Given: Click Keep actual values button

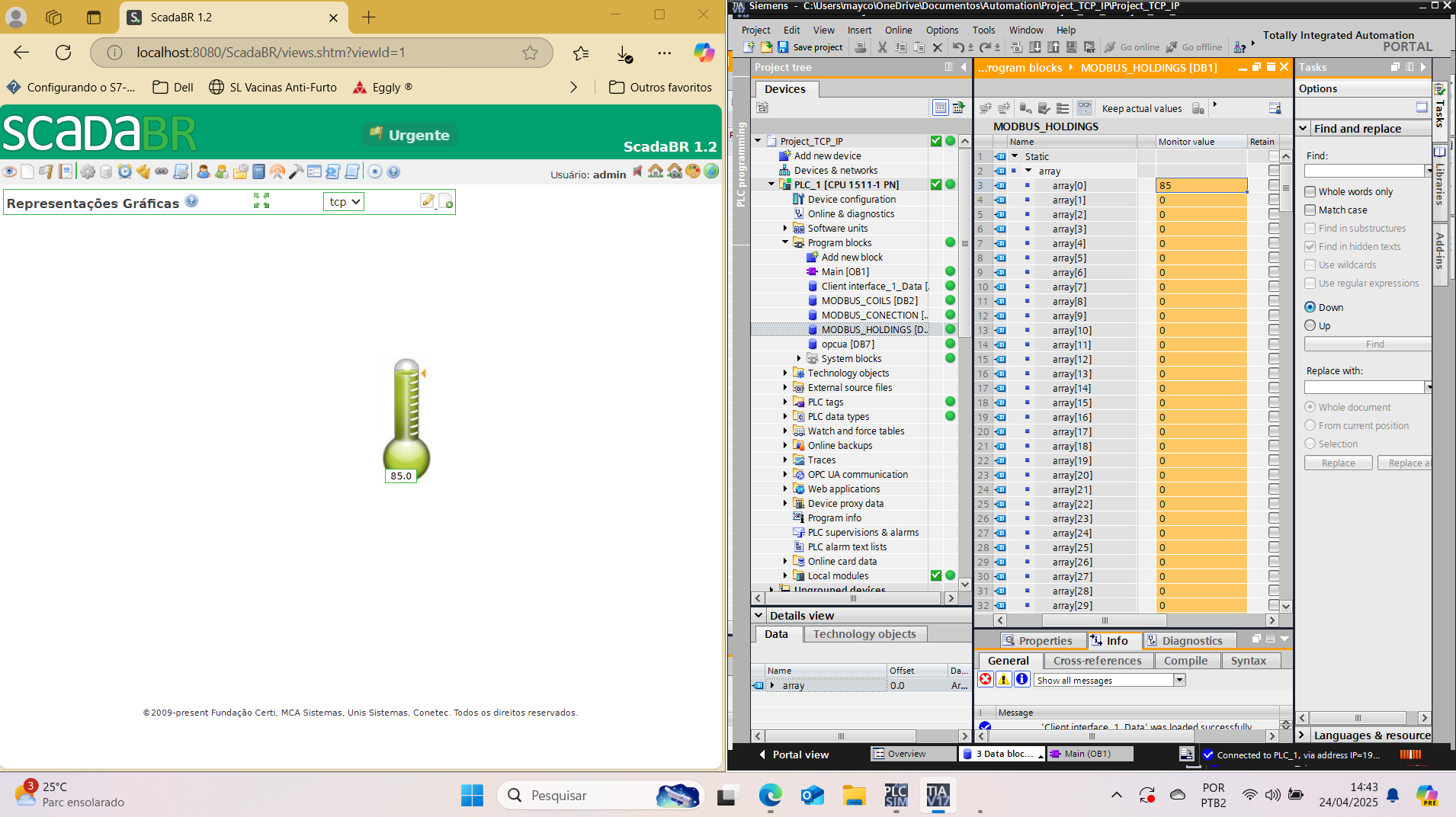Looking at the screenshot, I should click(1141, 108).
